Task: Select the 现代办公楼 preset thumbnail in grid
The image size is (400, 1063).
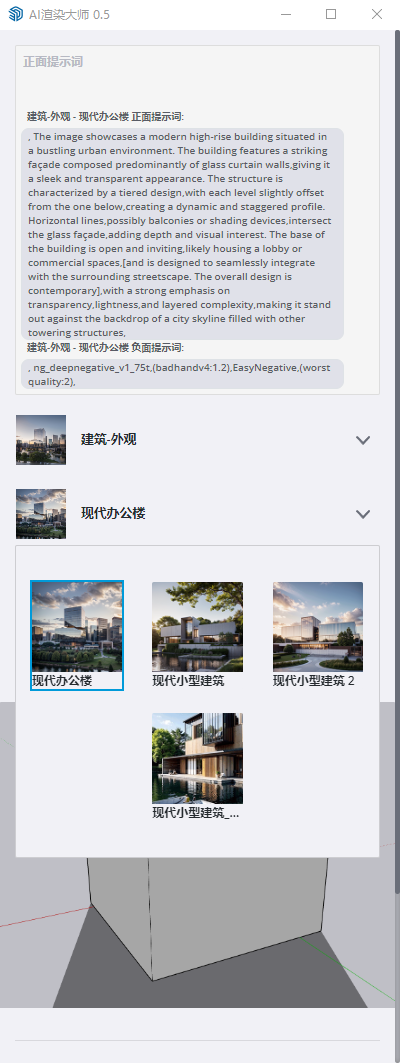Action: tap(77, 626)
